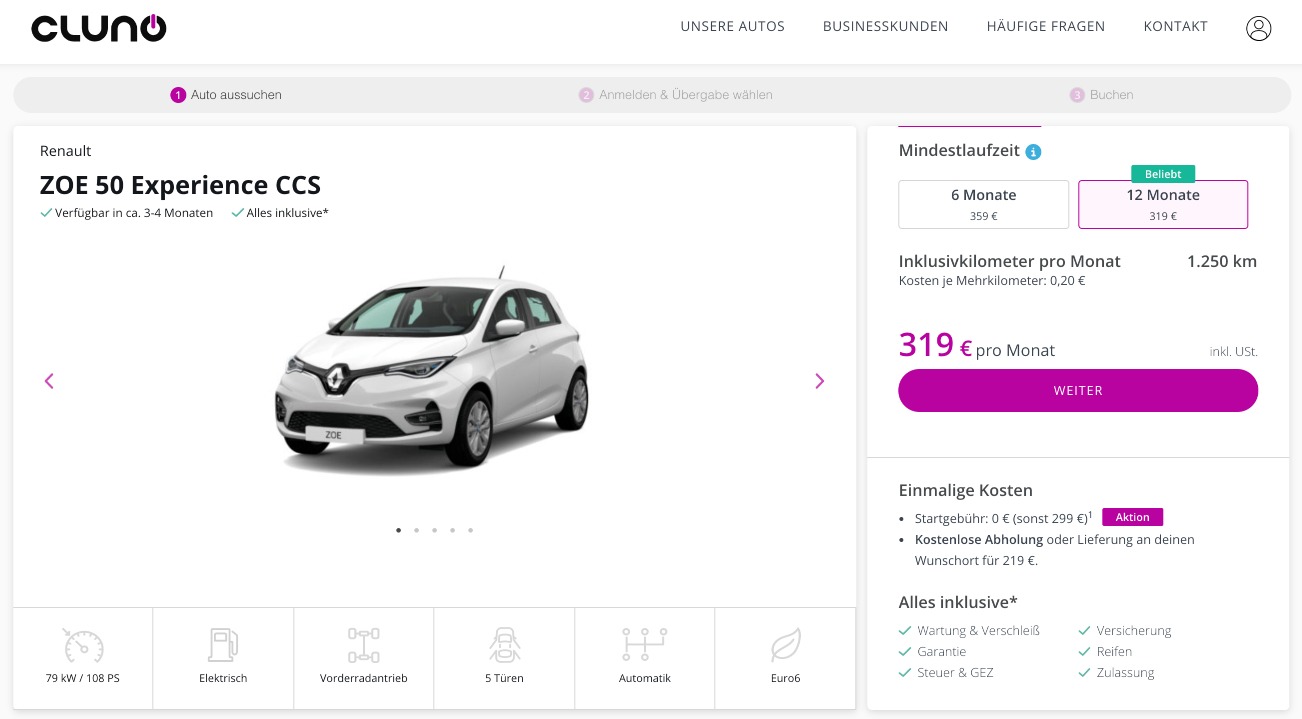Click the checkmark beside Wartung & Verschleiß
Viewport: 1302px width, 719px height.
pyautogui.click(x=905, y=631)
